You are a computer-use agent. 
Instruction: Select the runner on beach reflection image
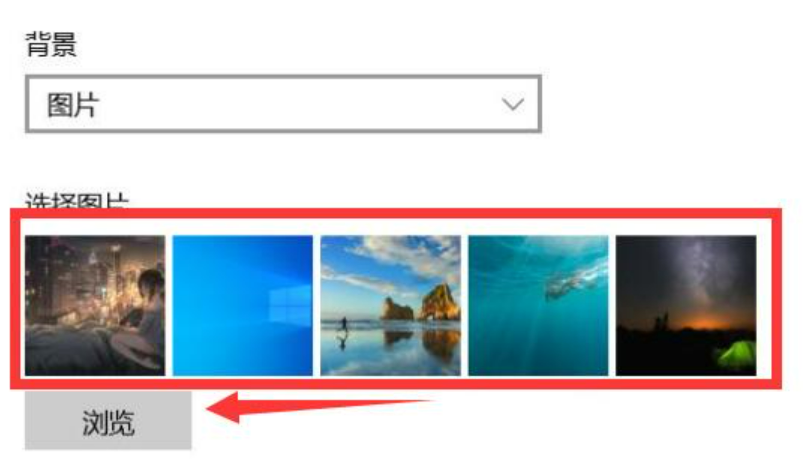pos(391,305)
